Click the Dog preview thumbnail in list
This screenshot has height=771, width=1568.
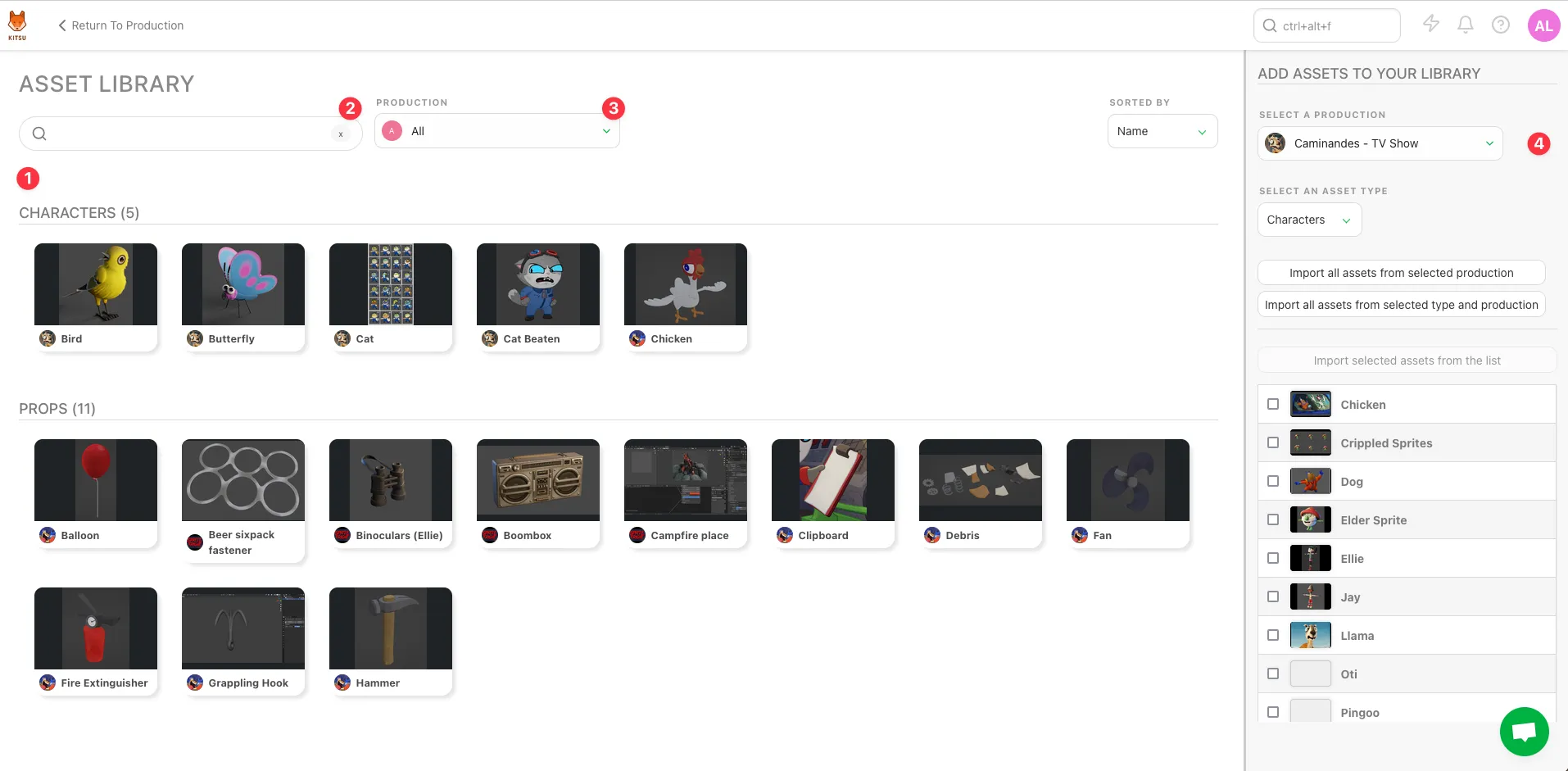click(1311, 481)
